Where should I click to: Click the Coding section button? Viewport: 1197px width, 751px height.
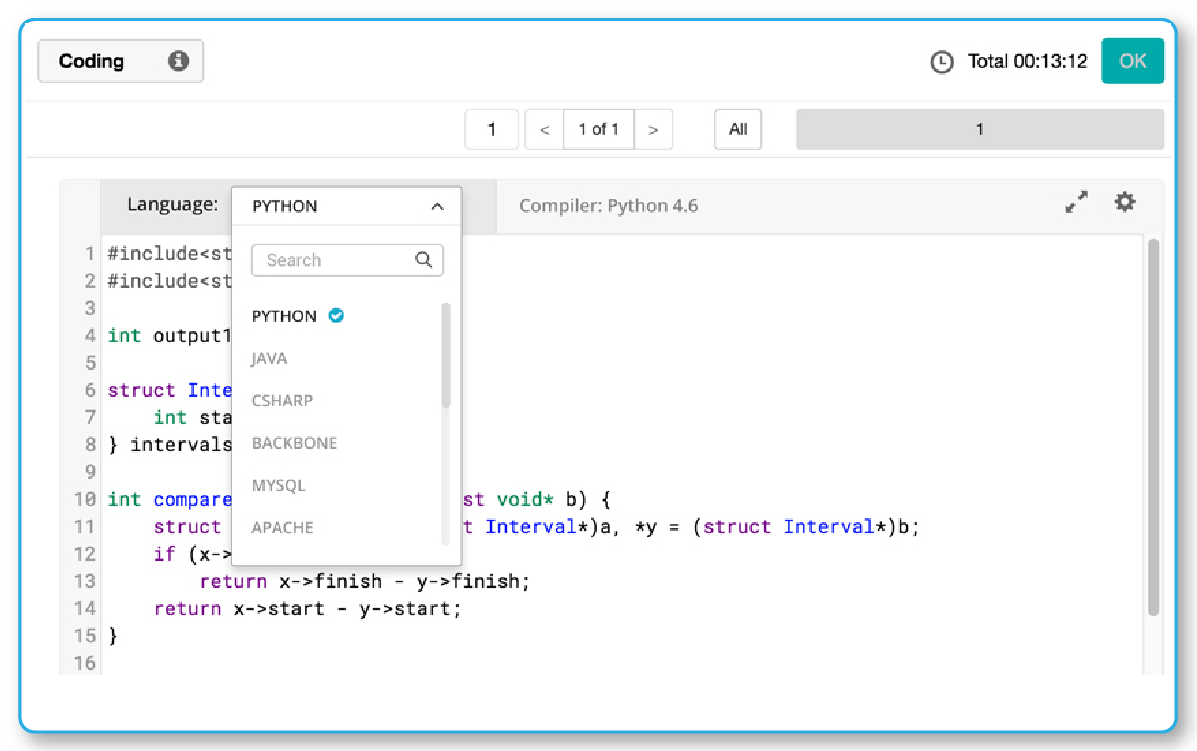pyautogui.click(x=121, y=61)
